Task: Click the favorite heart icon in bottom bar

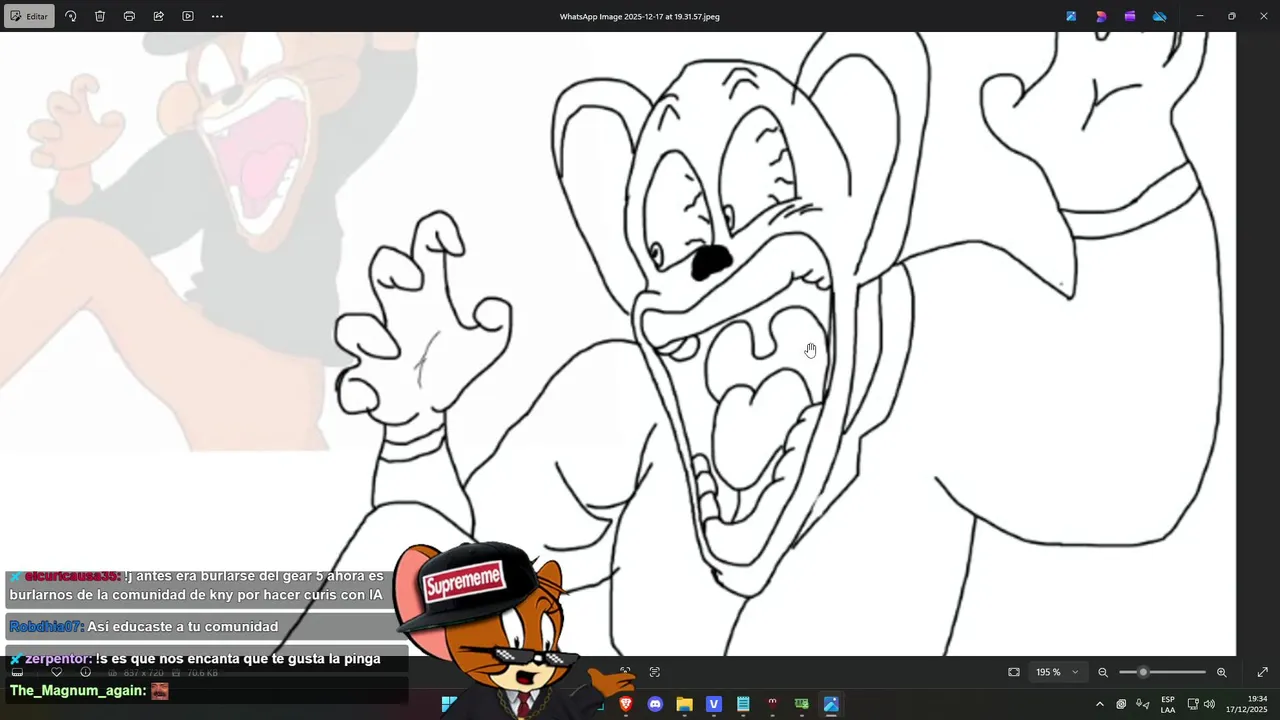Action: pyautogui.click(x=56, y=672)
